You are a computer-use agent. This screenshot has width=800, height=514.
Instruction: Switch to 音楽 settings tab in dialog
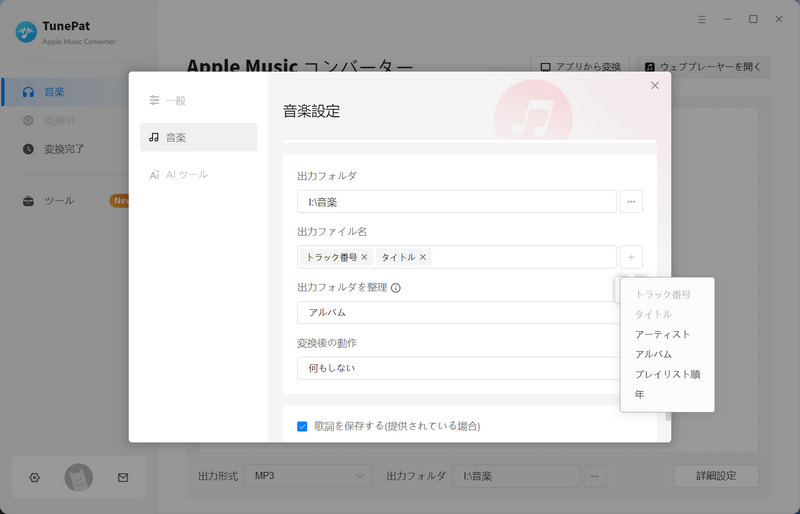coord(198,137)
